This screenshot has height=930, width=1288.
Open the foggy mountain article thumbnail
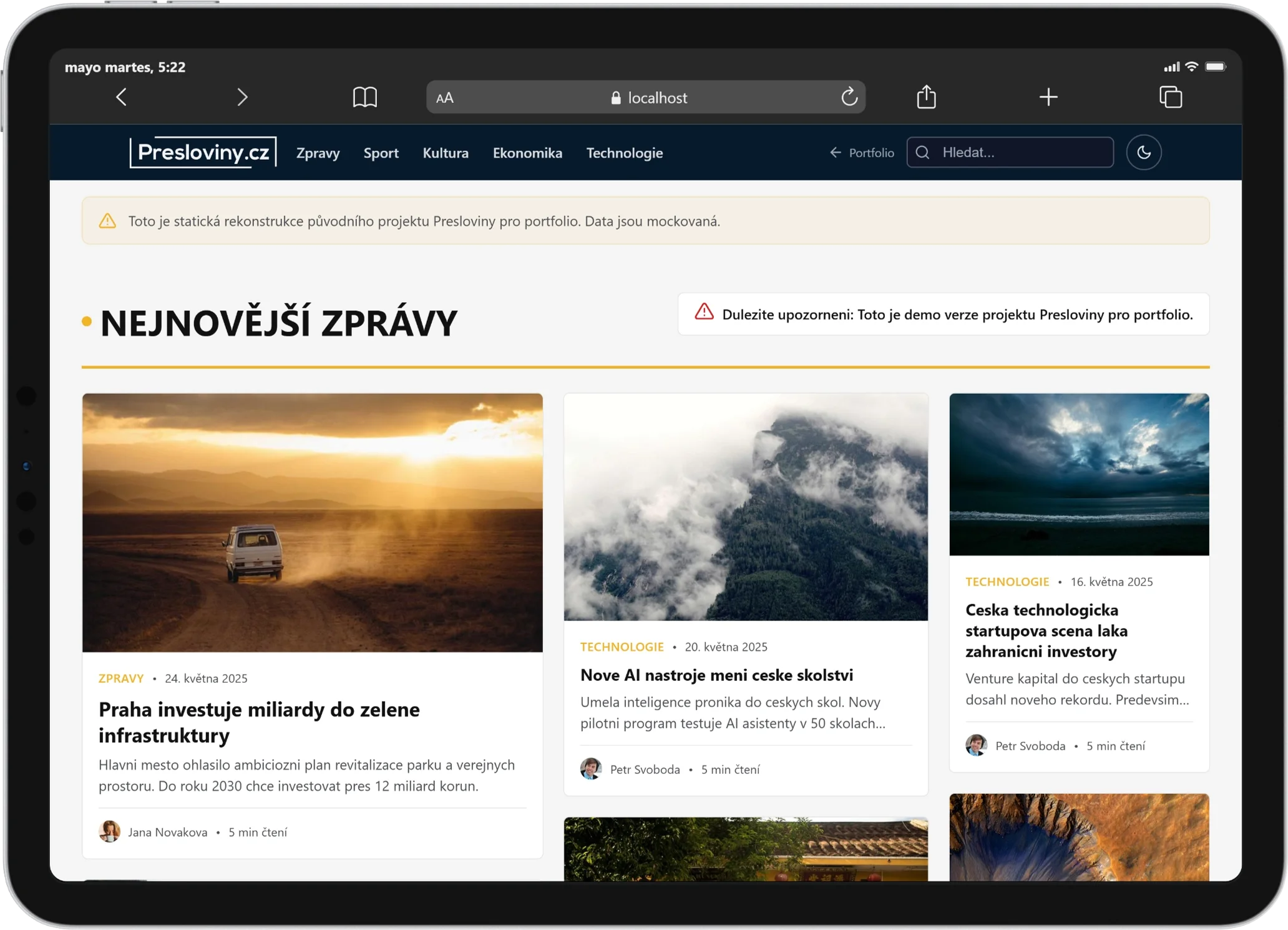746,507
